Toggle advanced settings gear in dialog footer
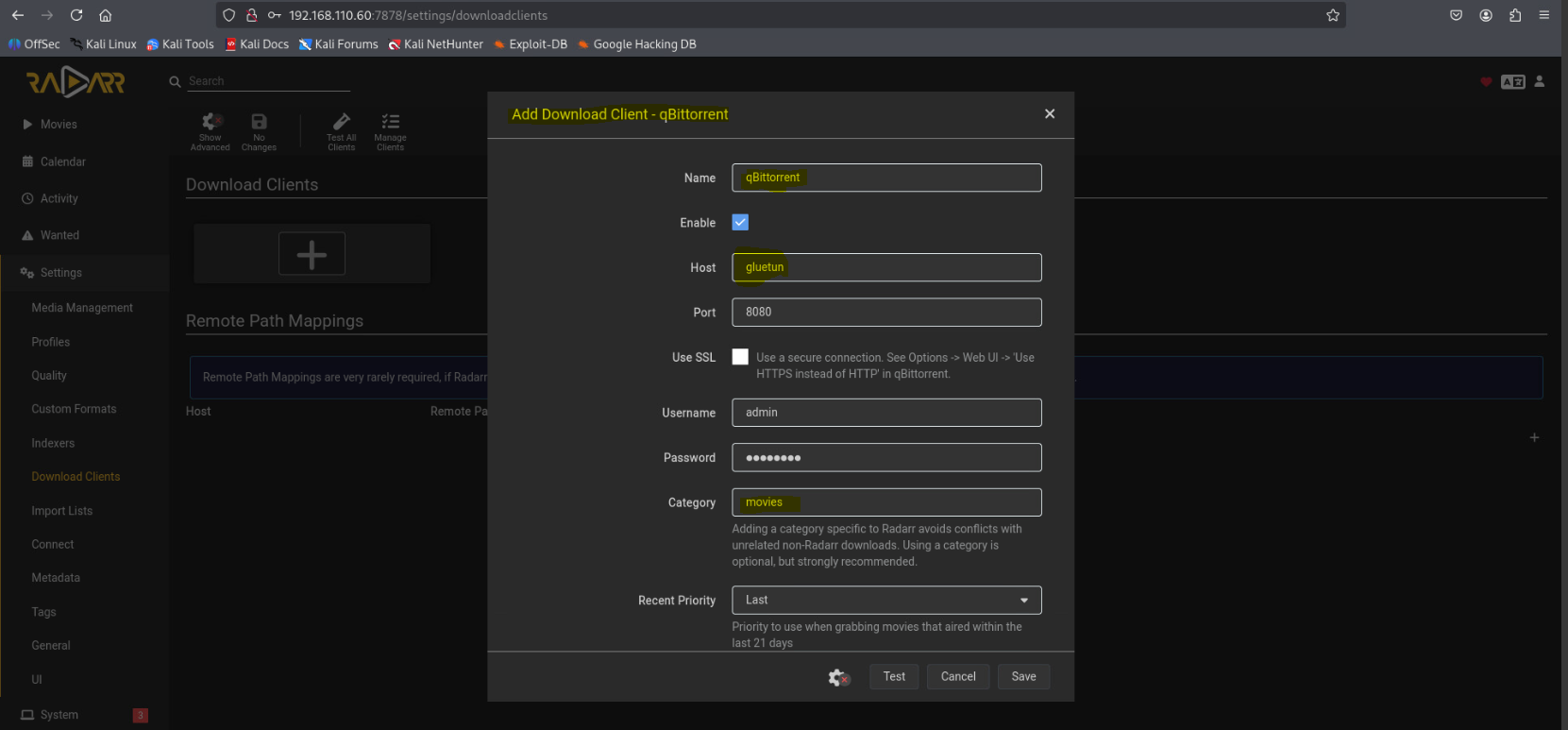Screen dimensions: 1568x730 point(838,677)
